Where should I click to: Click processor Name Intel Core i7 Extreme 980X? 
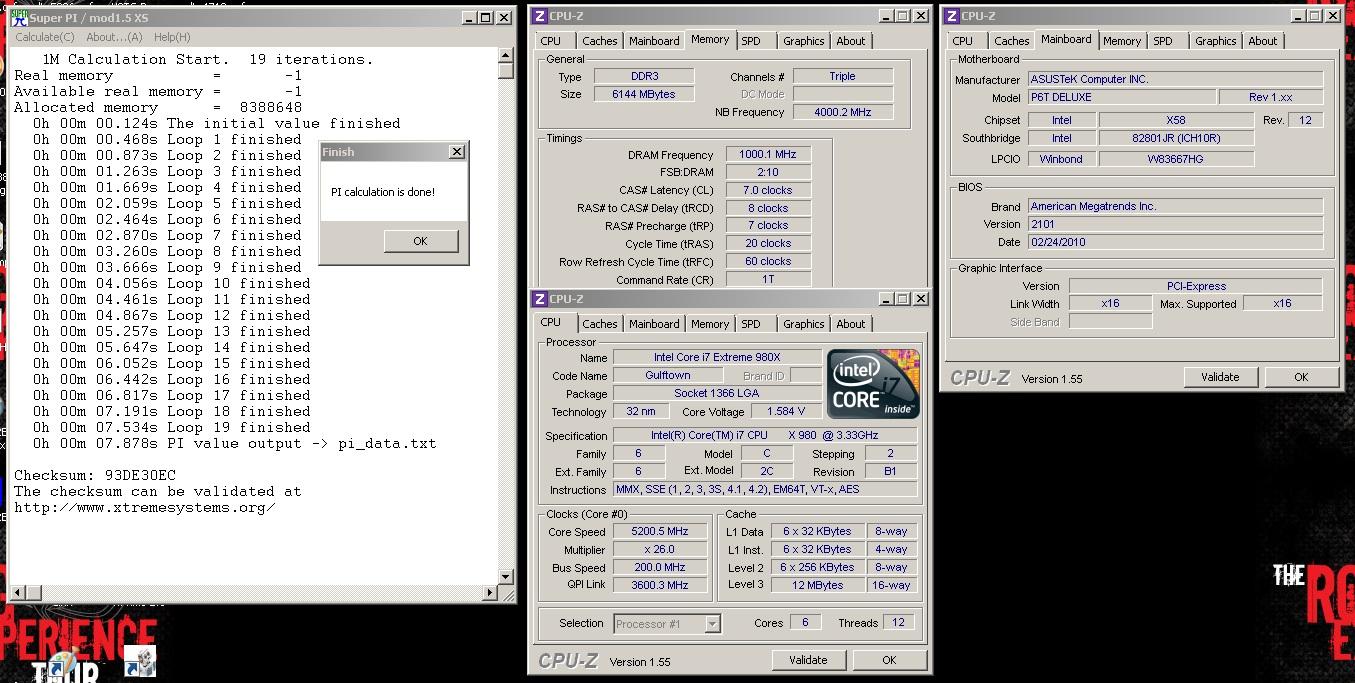pos(717,357)
